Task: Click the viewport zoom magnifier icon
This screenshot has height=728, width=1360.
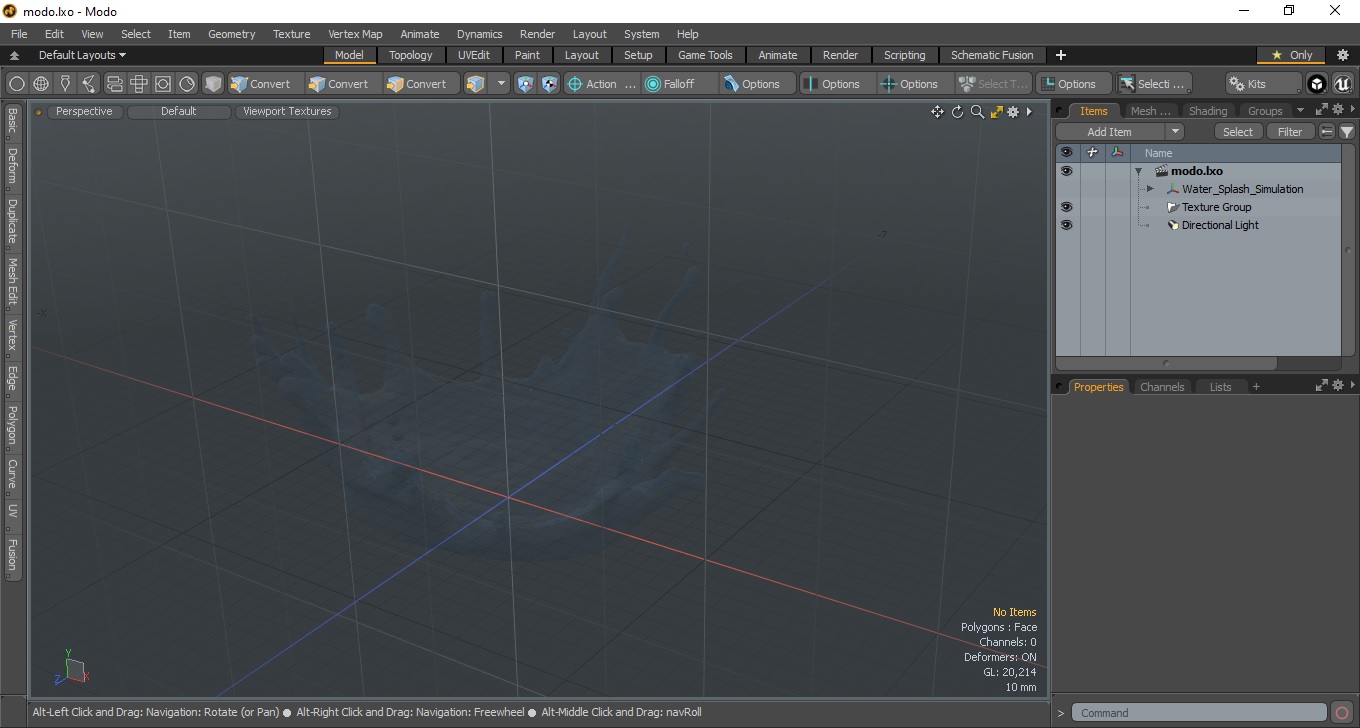Action: tap(977, 112)
